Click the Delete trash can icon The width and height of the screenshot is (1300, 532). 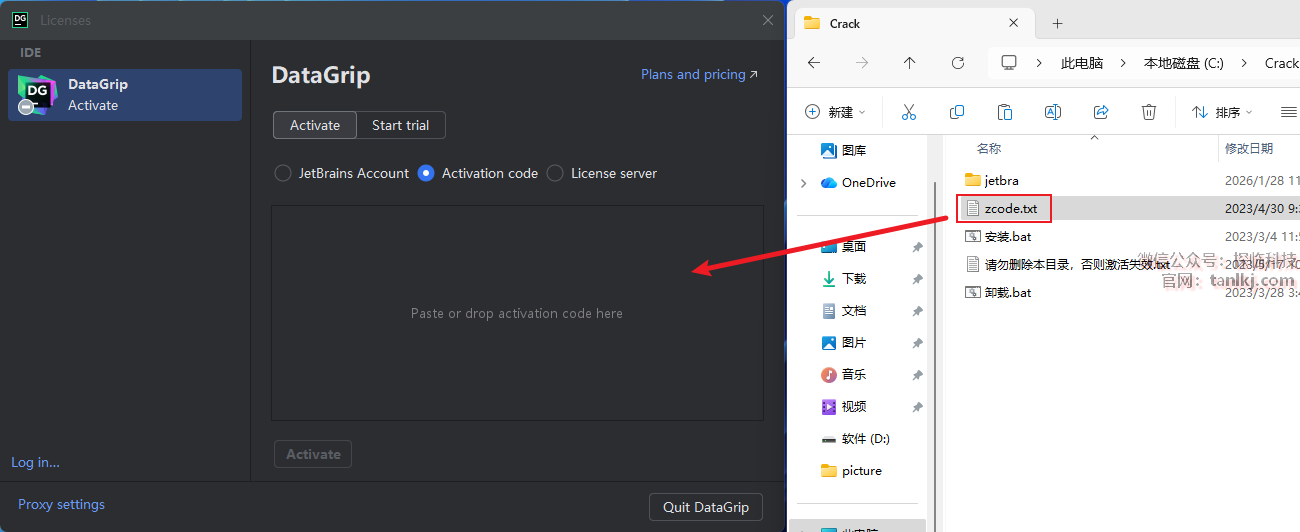(x=1149, y=112)
